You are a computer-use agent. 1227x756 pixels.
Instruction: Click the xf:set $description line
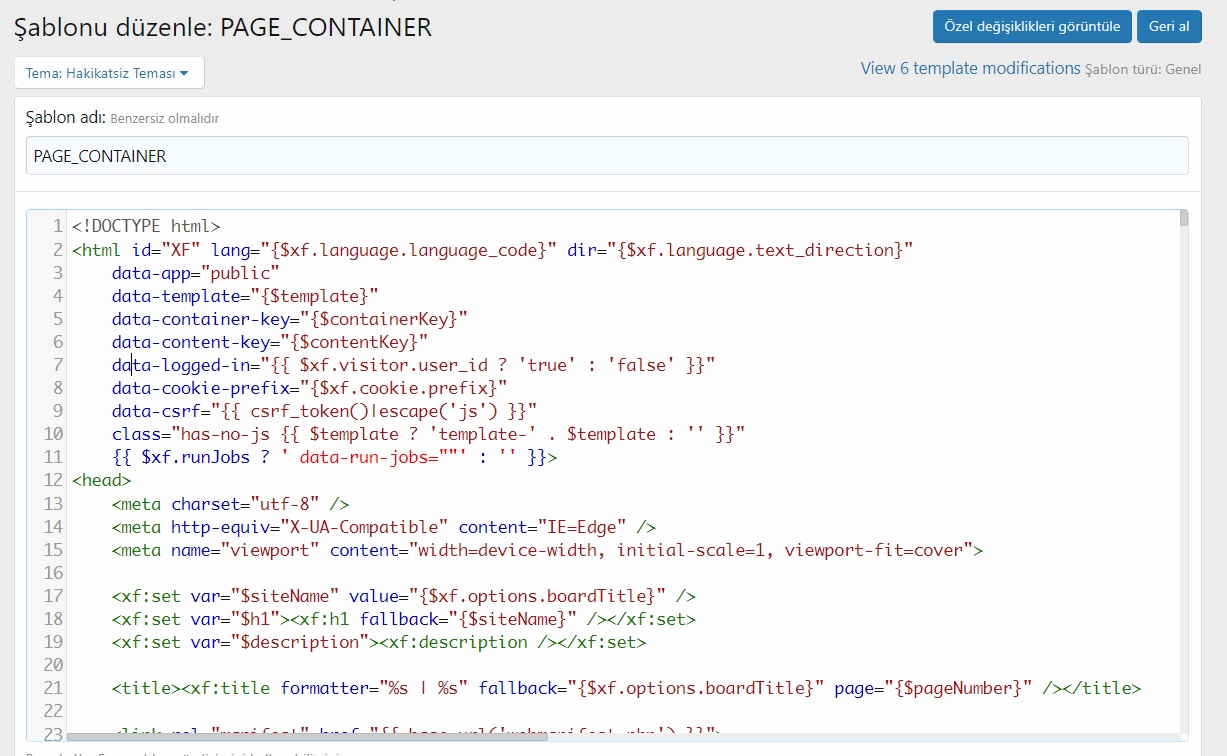click(379, 642)
